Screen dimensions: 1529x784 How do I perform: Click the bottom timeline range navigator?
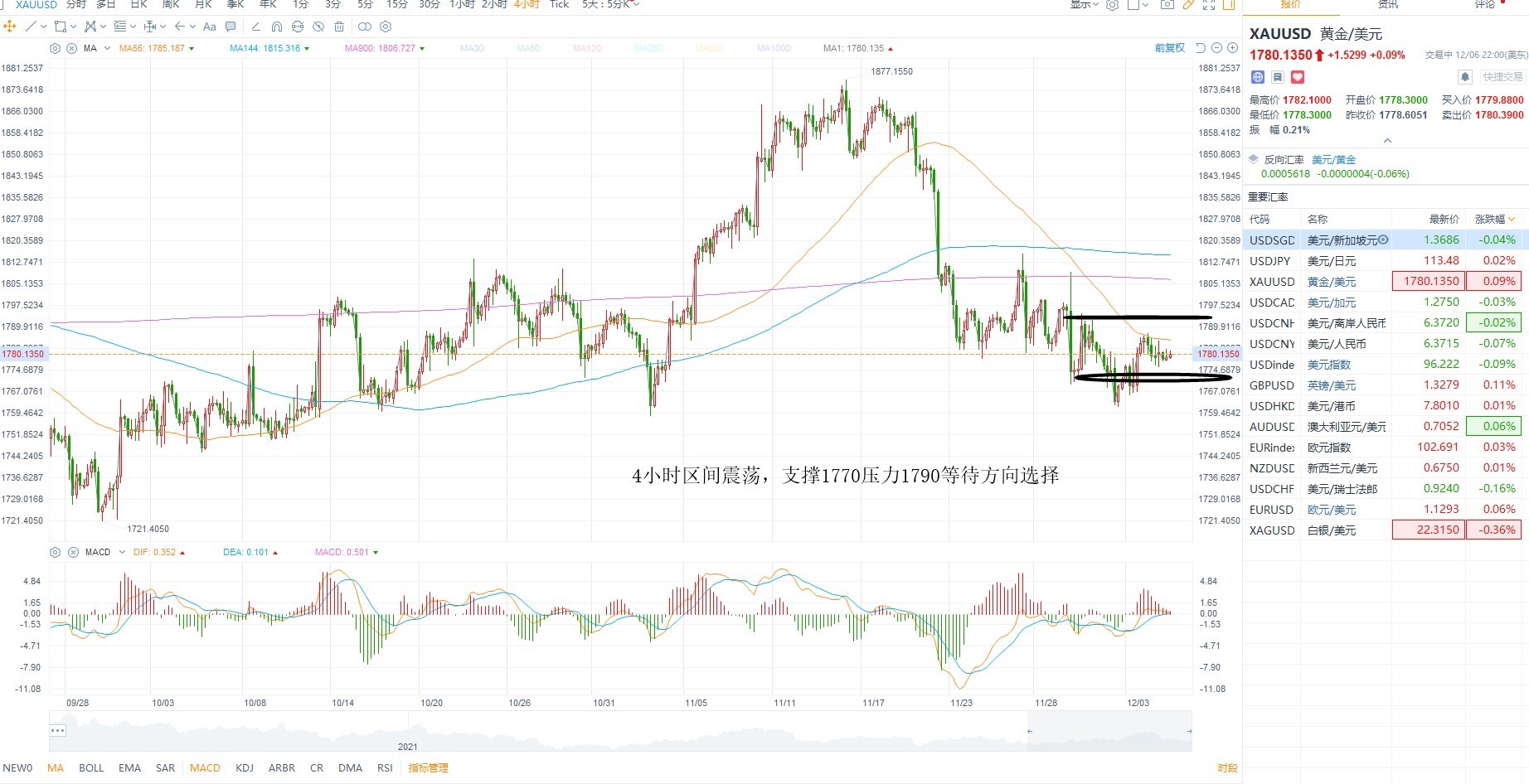(620, 731)
